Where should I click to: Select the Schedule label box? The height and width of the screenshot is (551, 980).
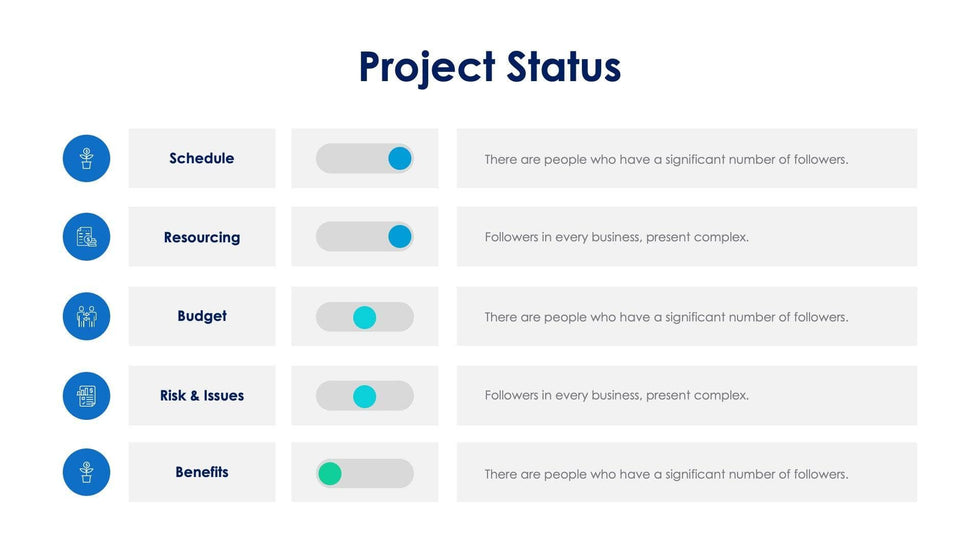202,158
